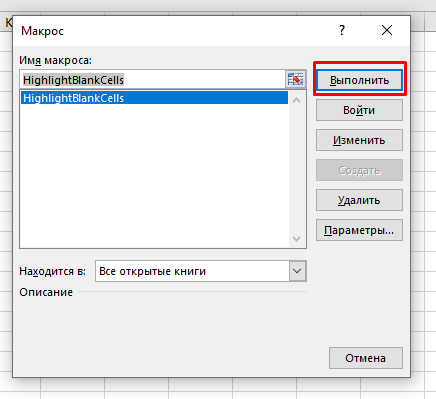Image resolution: width=436 pixels, height=399 pixels.
Task: Delete the macro with Удалить button
Action: [359, 200]
